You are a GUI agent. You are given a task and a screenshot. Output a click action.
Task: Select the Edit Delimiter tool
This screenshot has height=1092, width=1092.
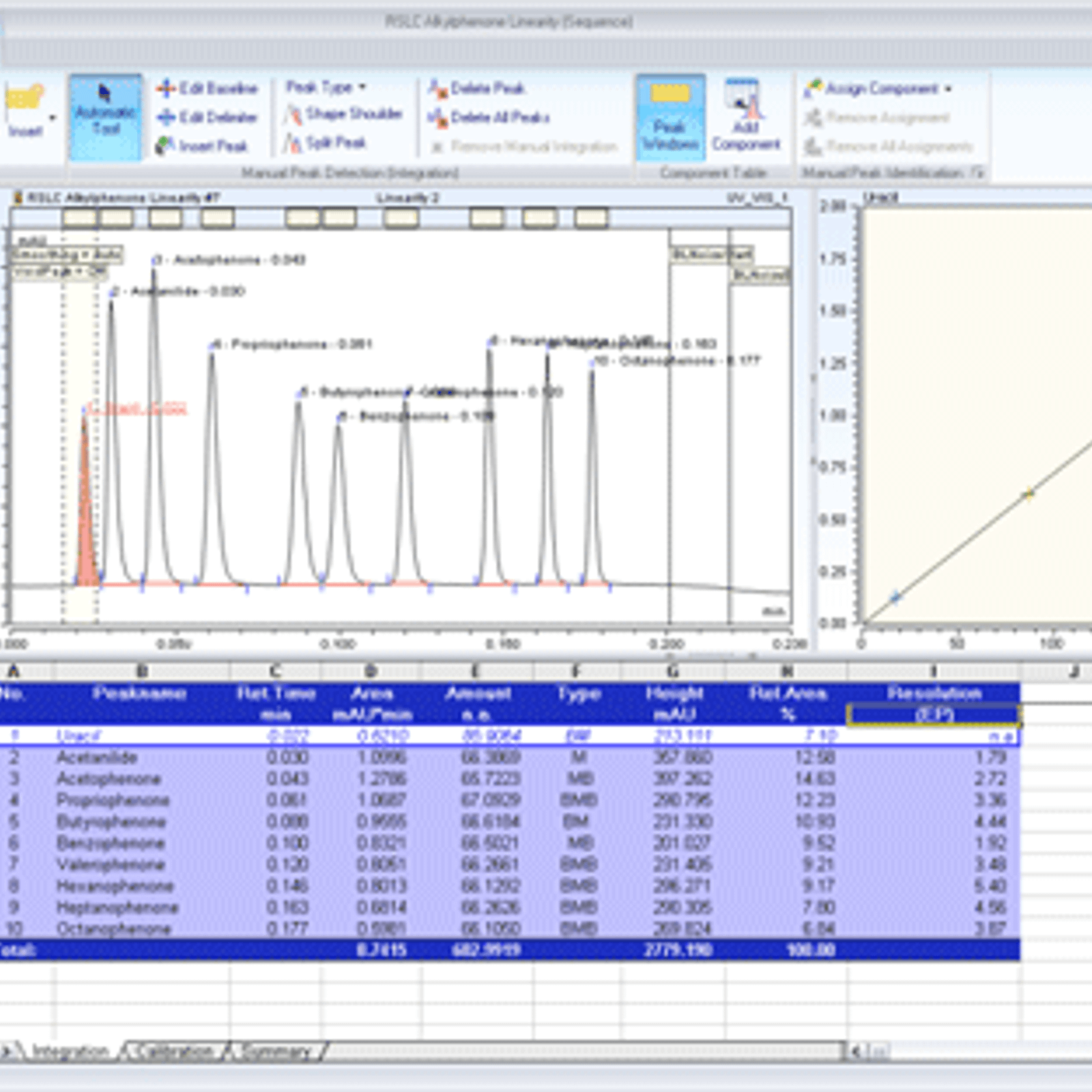(x=207, y=117)
